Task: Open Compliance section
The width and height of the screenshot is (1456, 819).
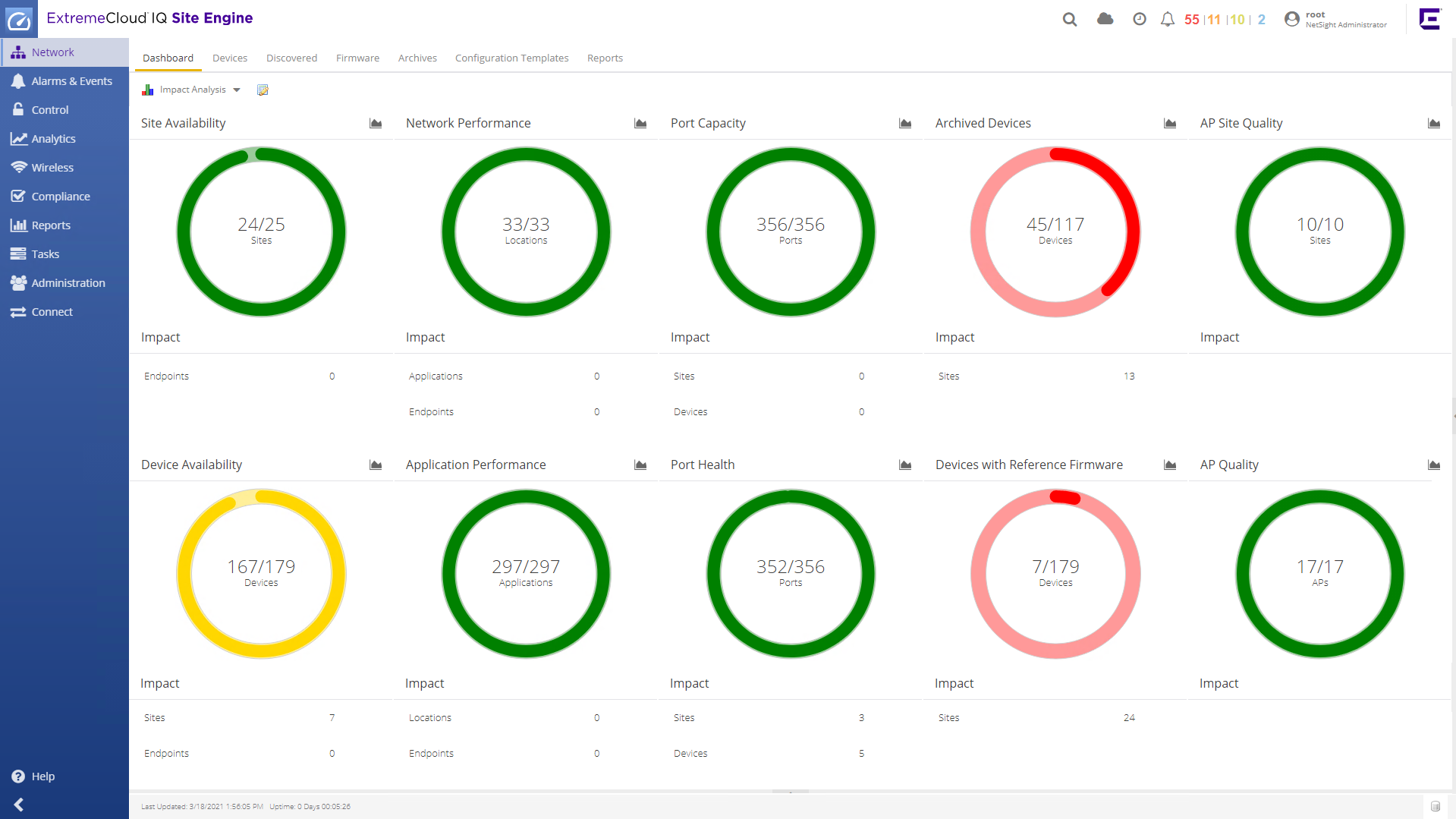Action: (64, 197)
